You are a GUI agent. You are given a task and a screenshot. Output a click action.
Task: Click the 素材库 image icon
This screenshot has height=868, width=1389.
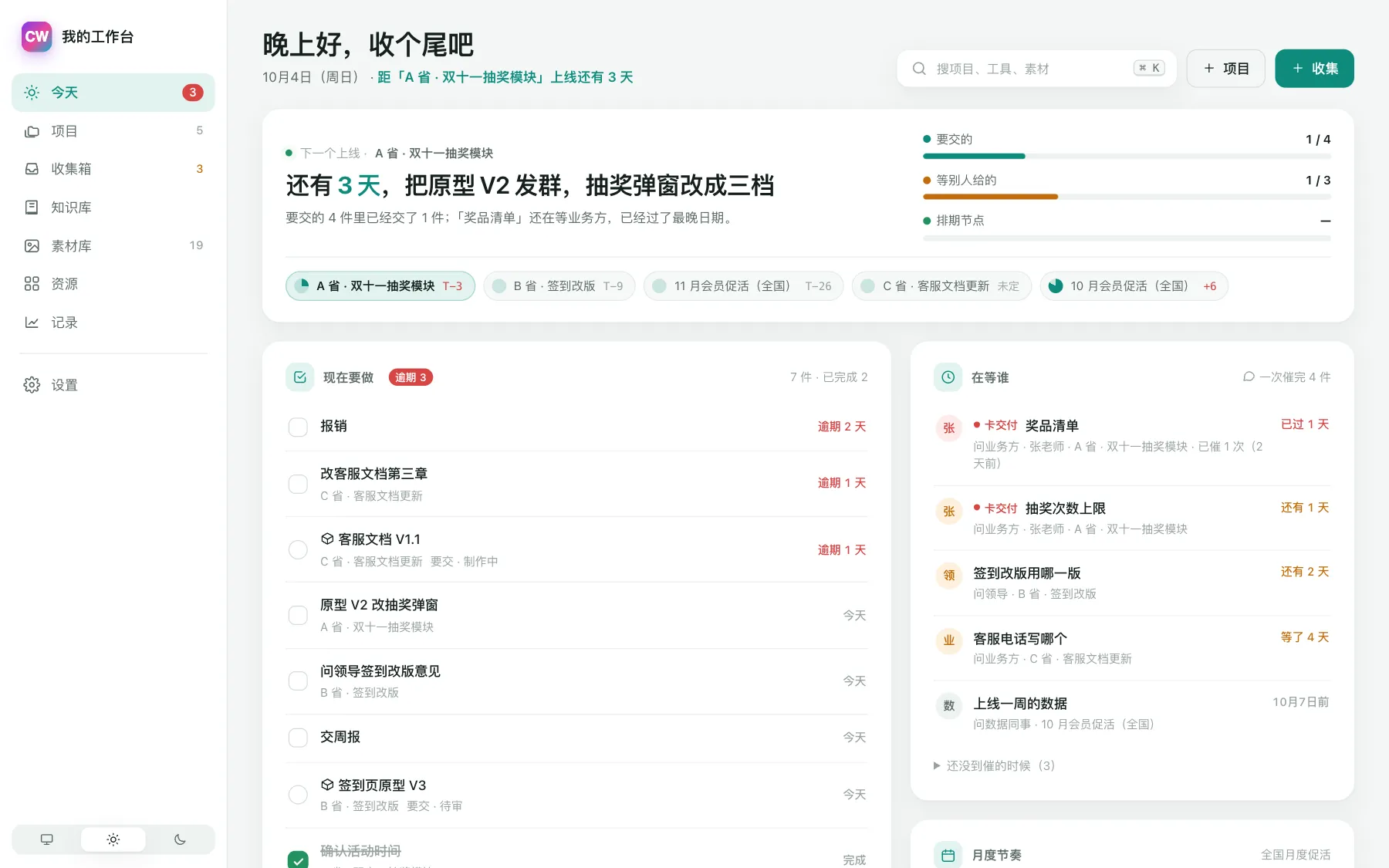(32, 246)
